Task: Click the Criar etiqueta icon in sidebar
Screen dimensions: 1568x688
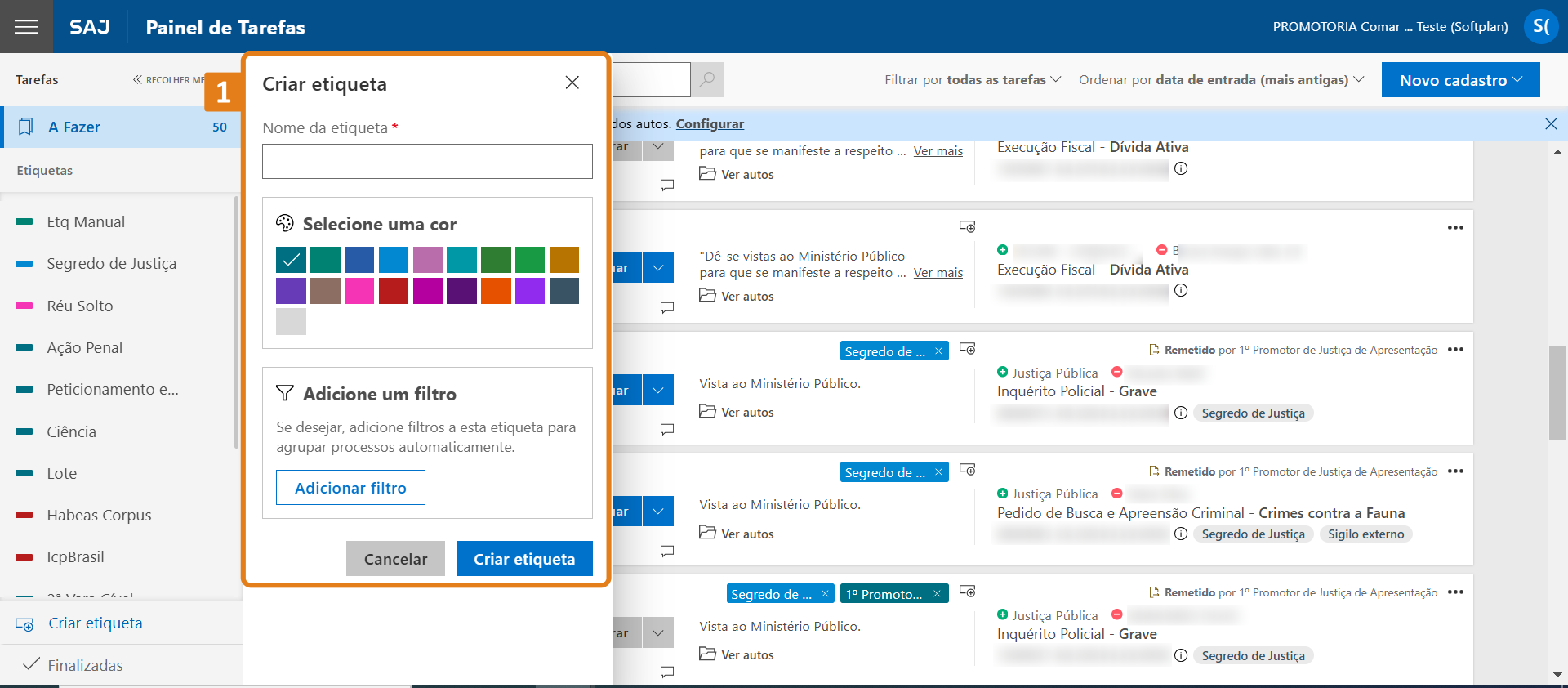Action: tap(24, 623)
